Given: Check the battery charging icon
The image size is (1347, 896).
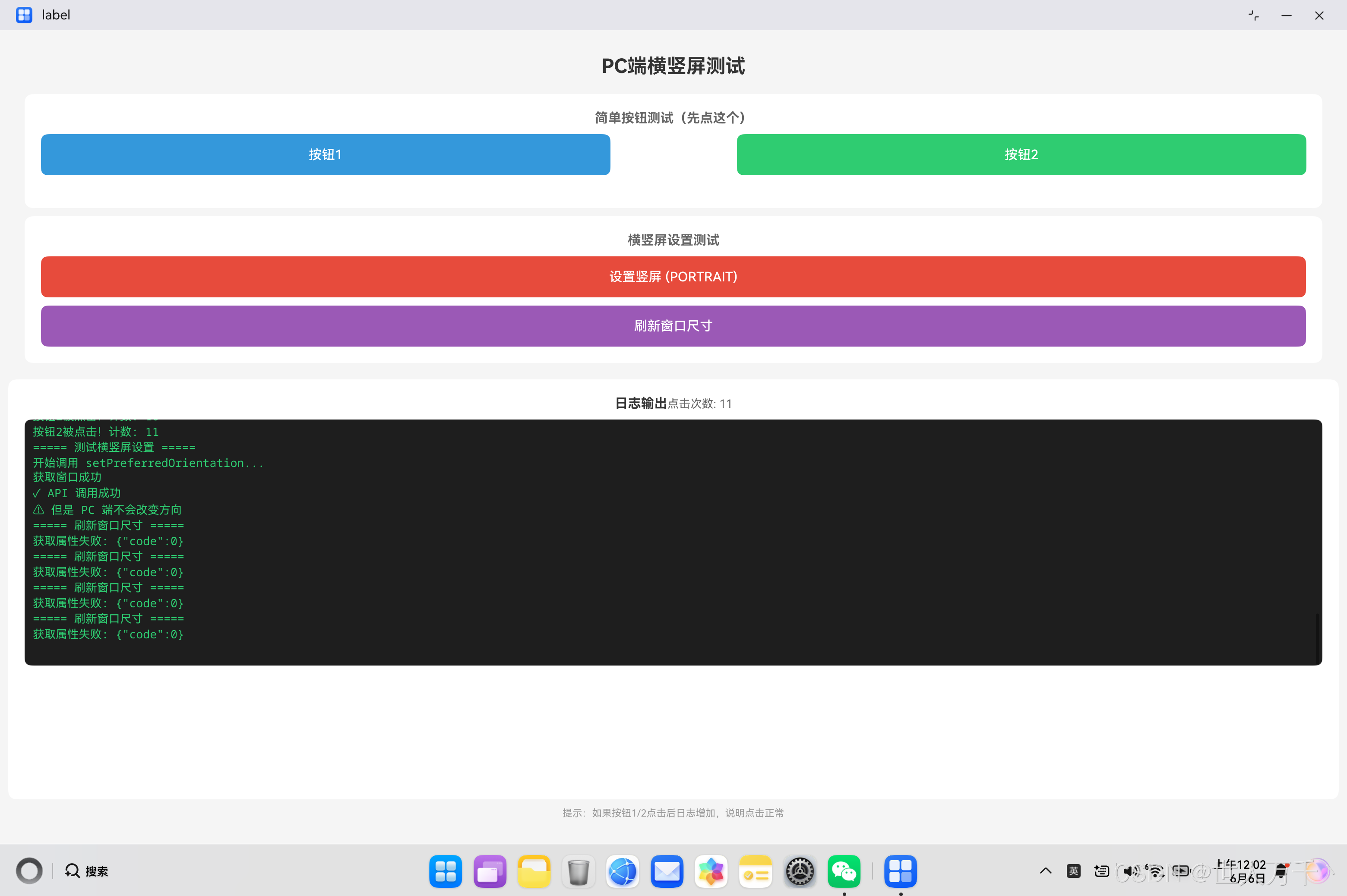Looking at the screenshot, I should pos(1182,871).
